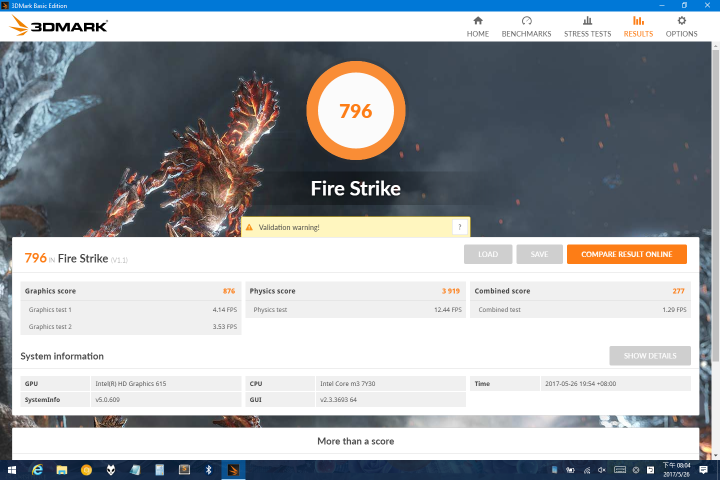Open the white fox-head taskbar app
This screenshot has height=480, width=720.
(111, 470)
